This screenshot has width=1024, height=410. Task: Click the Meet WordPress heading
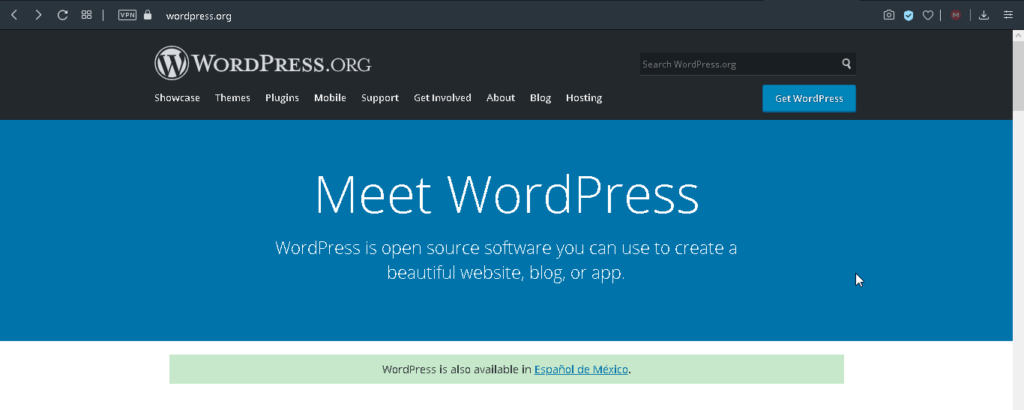tap(507, 194)
